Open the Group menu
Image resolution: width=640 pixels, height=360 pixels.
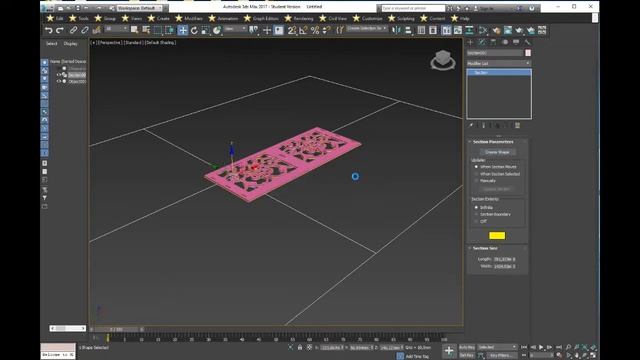point(109,18)
